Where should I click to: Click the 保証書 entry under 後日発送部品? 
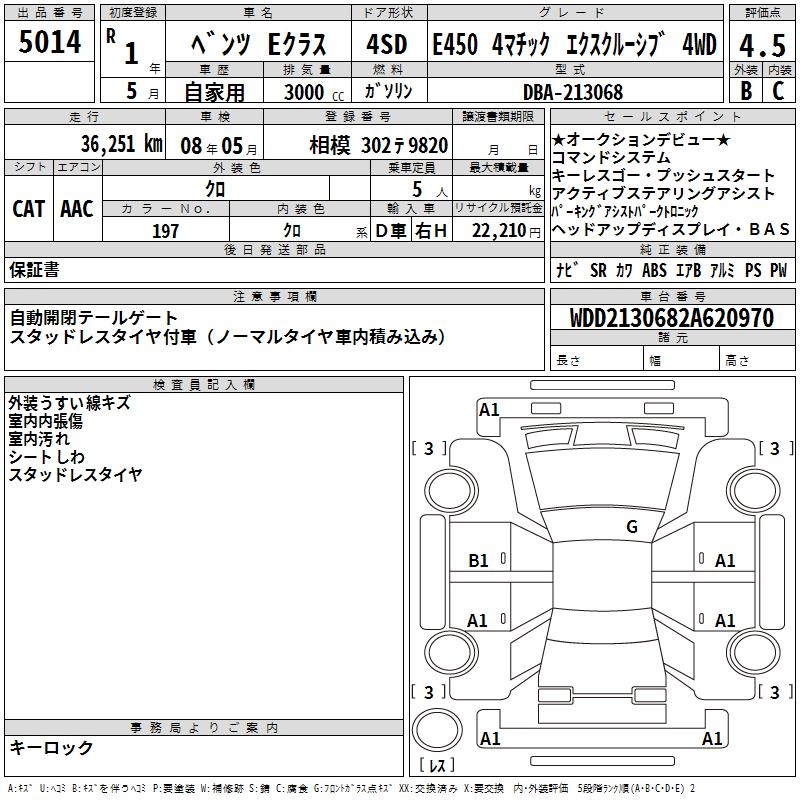tap(35, 270)
